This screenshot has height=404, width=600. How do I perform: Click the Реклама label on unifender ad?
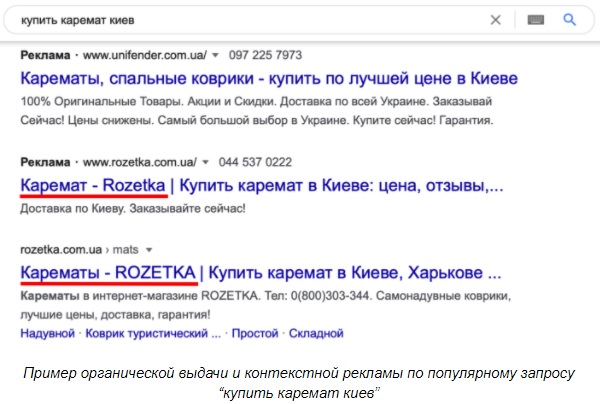(45, 54)
